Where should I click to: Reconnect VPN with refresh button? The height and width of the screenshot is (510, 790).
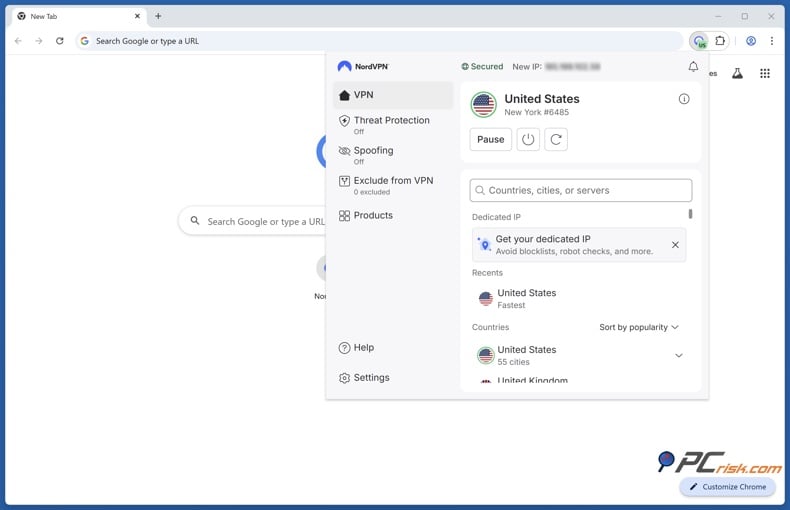[x=556, y=139]
